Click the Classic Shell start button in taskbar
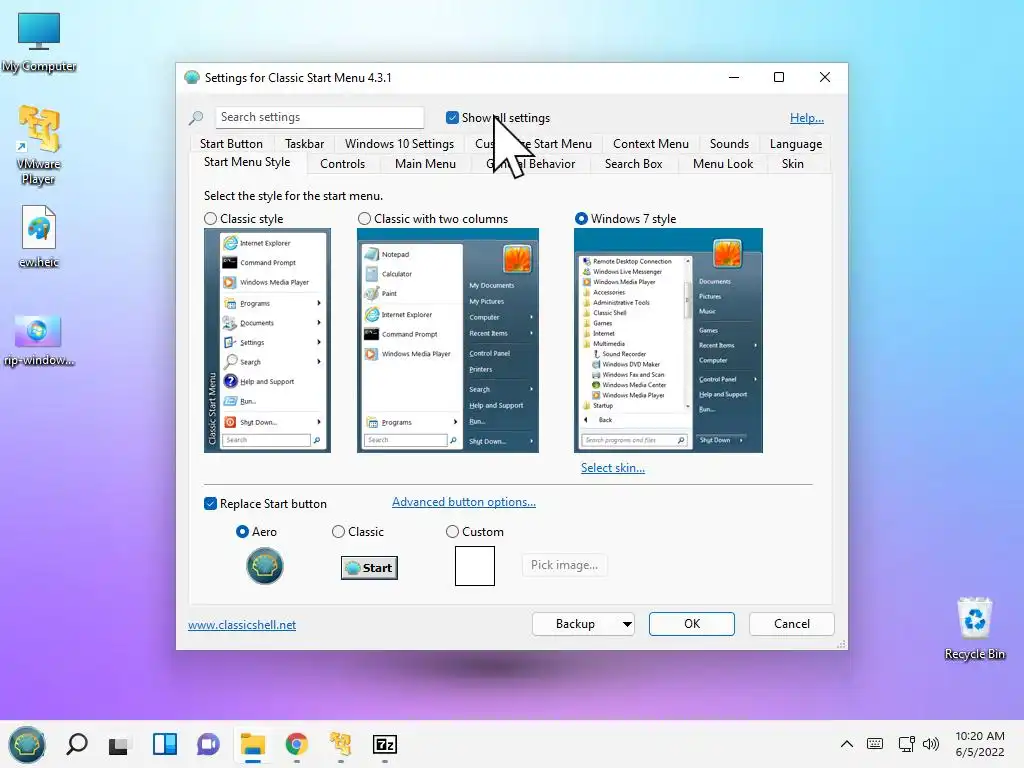1024x768 pixels. (27, 744)
